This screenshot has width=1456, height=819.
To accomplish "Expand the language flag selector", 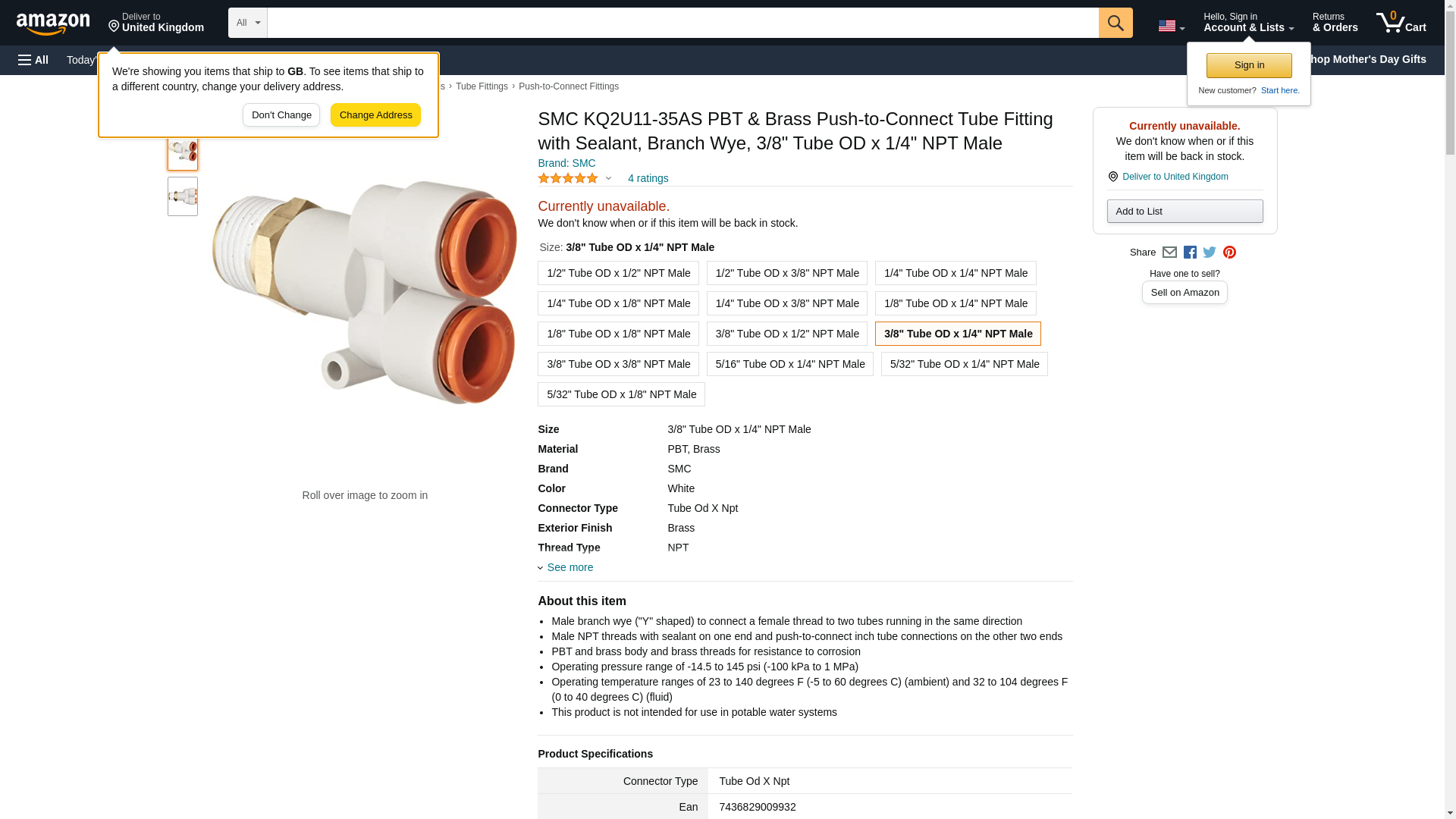I will click(x=1171, y=26).
